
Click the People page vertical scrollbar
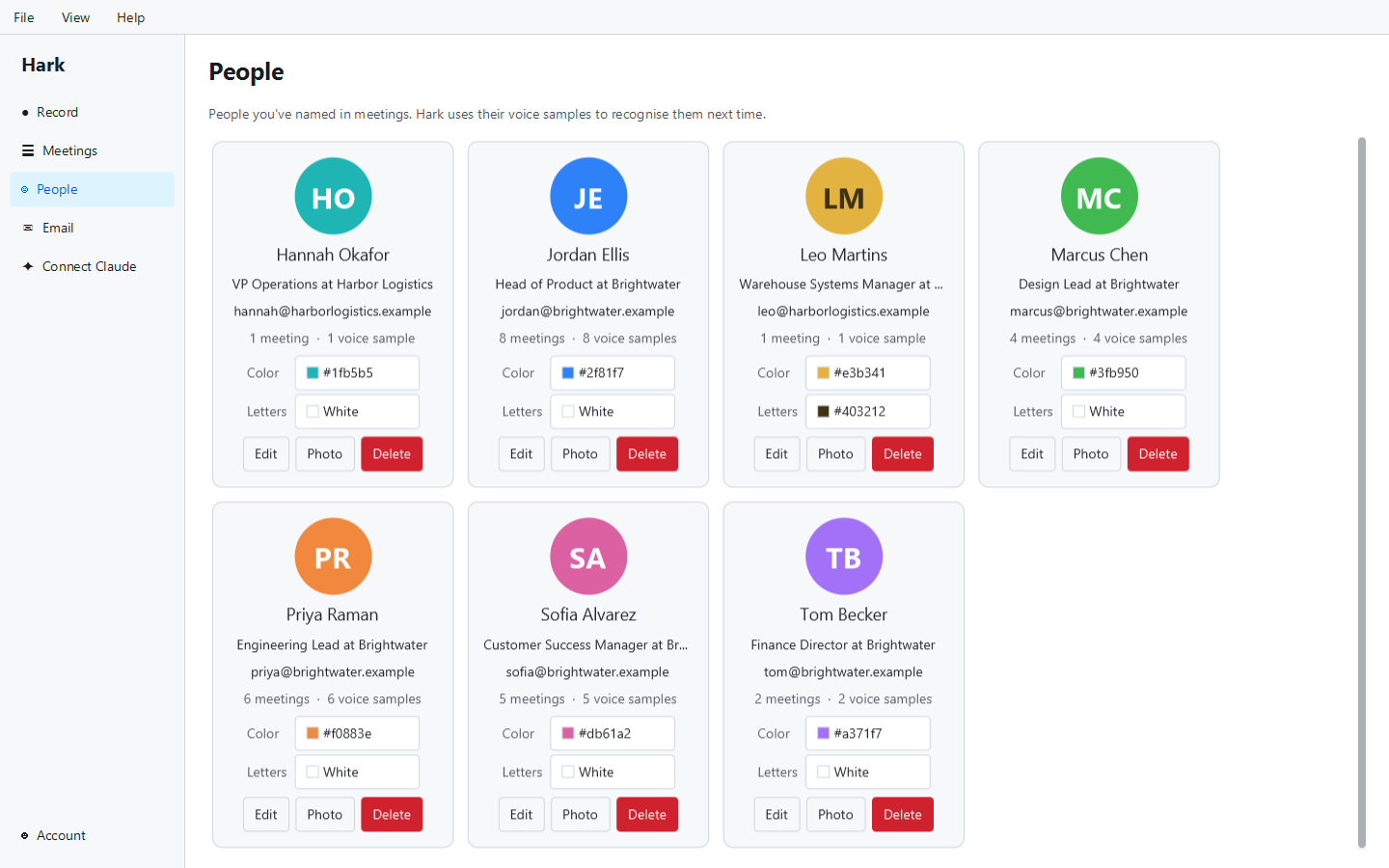(x=1362, y=492)
